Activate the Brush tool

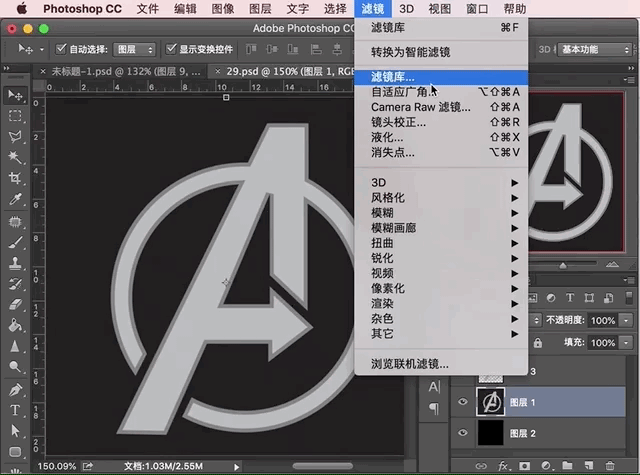tap(16, 243)
